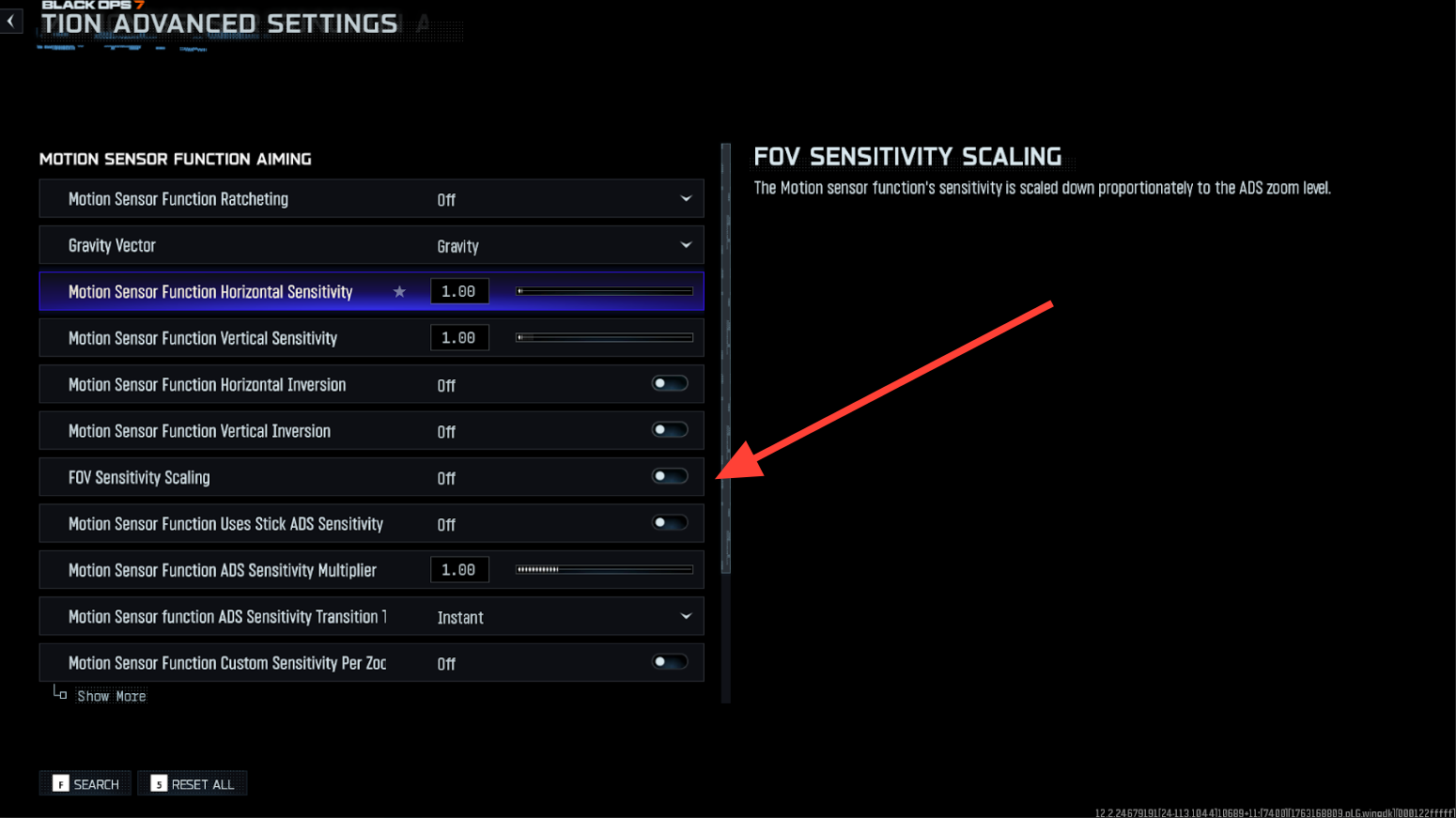1456x818 pixels.
Task: Click the favorite star on Horizontal Sensitivity
Action: 399,292
